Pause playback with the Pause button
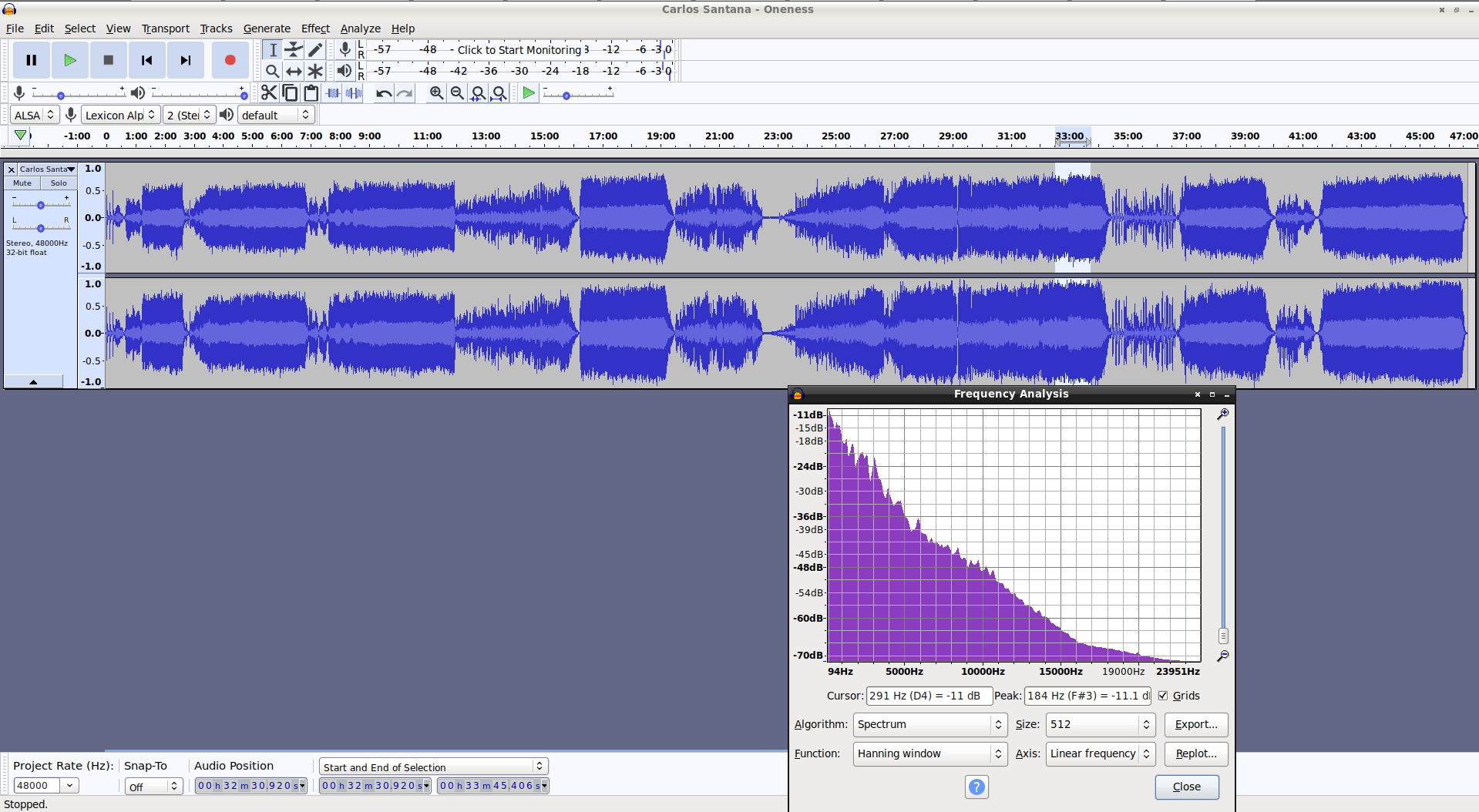 click(32, 60)
